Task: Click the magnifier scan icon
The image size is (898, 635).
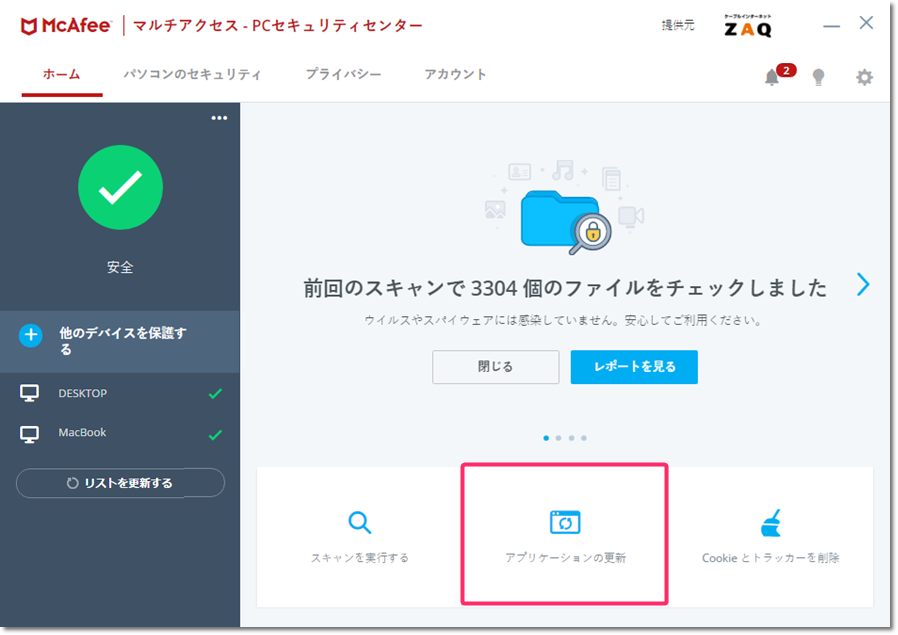Action: click(x=360, y=522)
